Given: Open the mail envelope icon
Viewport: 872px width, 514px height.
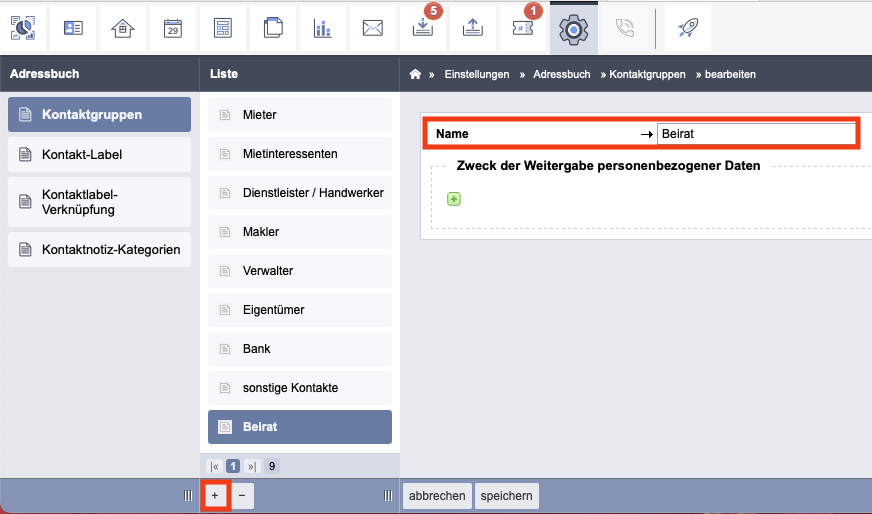Looking at the screenshot, I should pyautogui.click(x=373, y=28).
